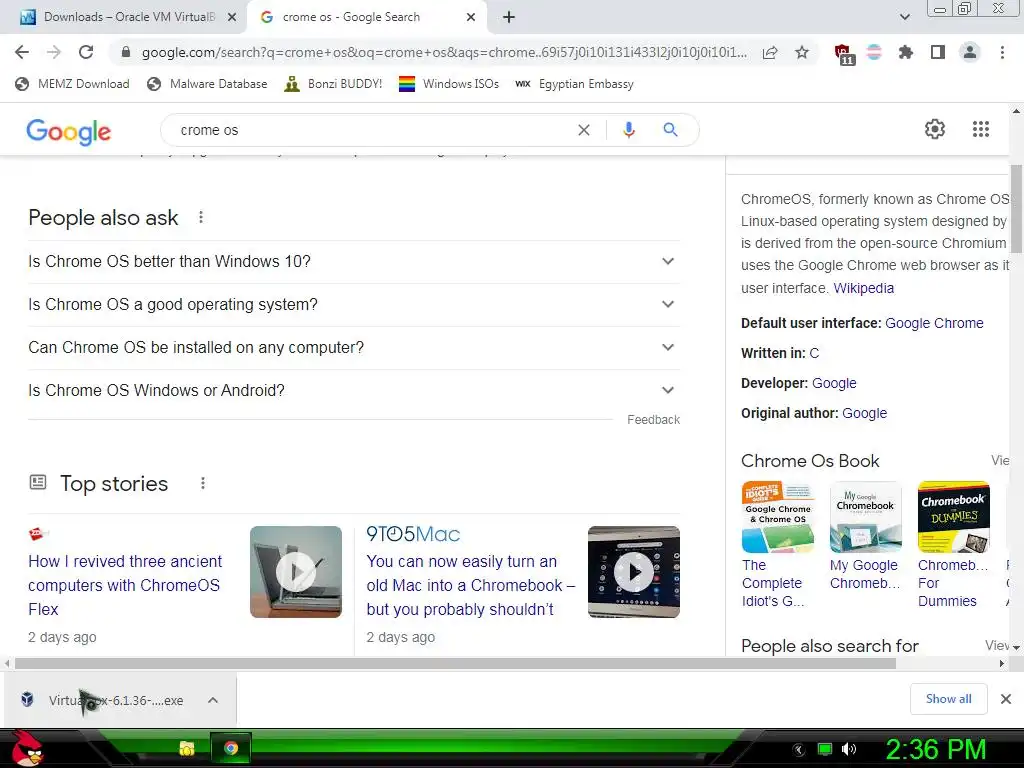Viewport: 1024px width, 768px height.
Task: Open MEMZ Download bookmark
Action: click(72, 84)
